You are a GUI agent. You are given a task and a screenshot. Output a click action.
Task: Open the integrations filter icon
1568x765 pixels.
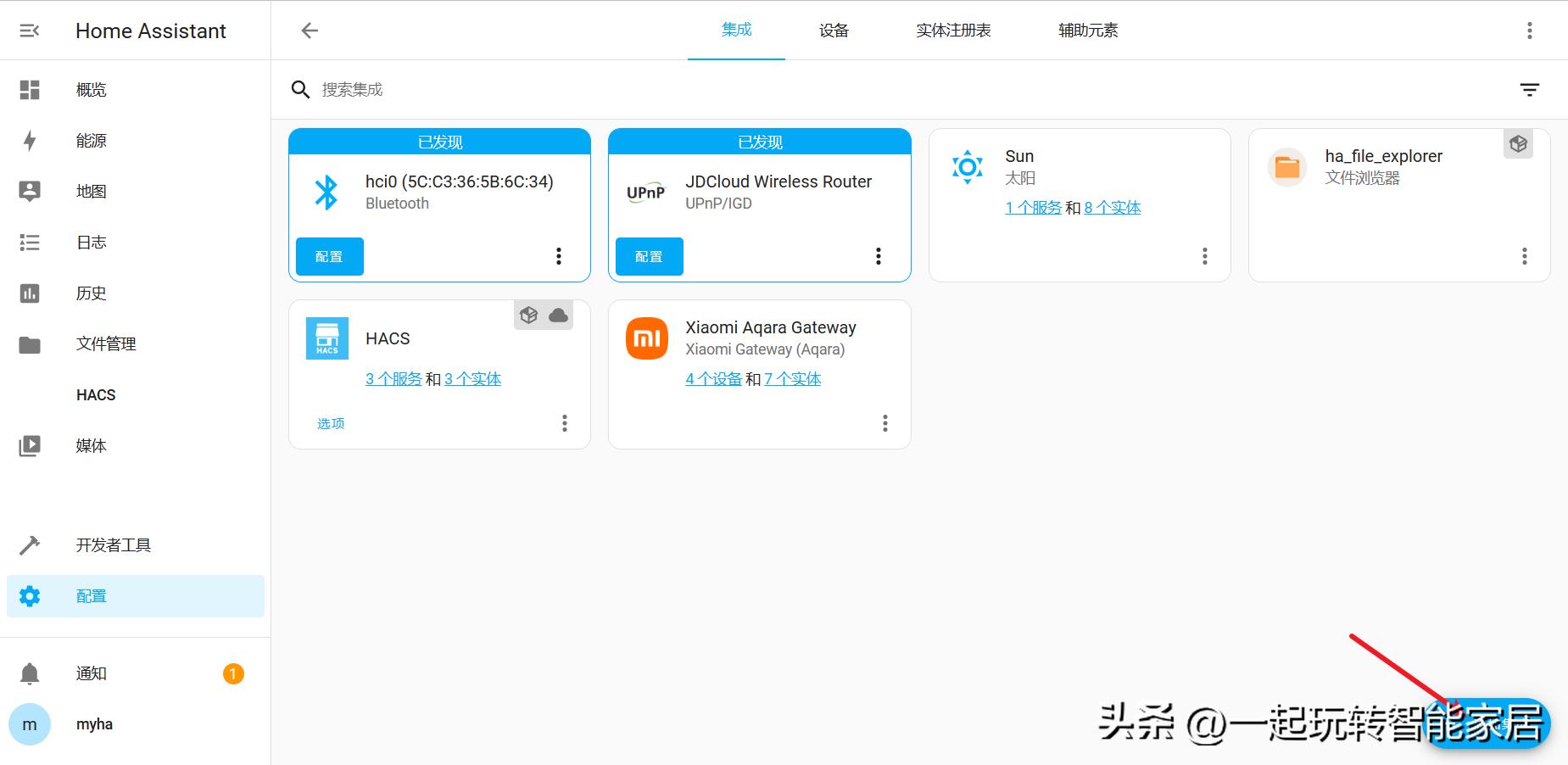1531,89
